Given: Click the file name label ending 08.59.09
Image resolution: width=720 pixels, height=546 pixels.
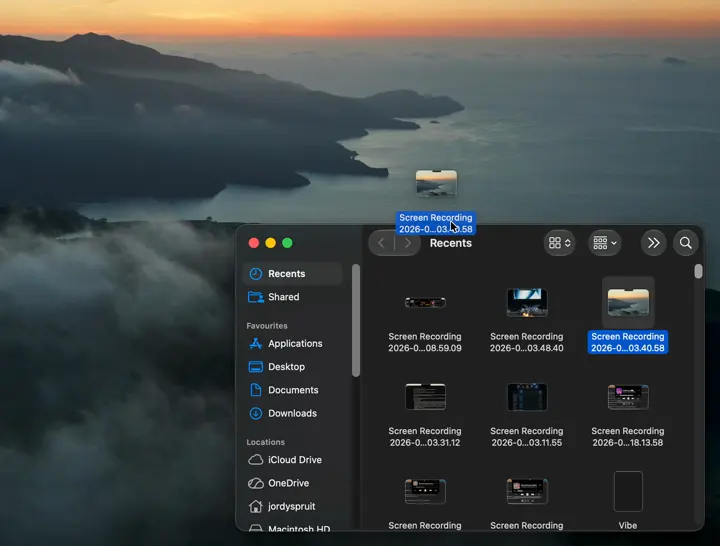Looking at the screenshot, I should [425, 343].
